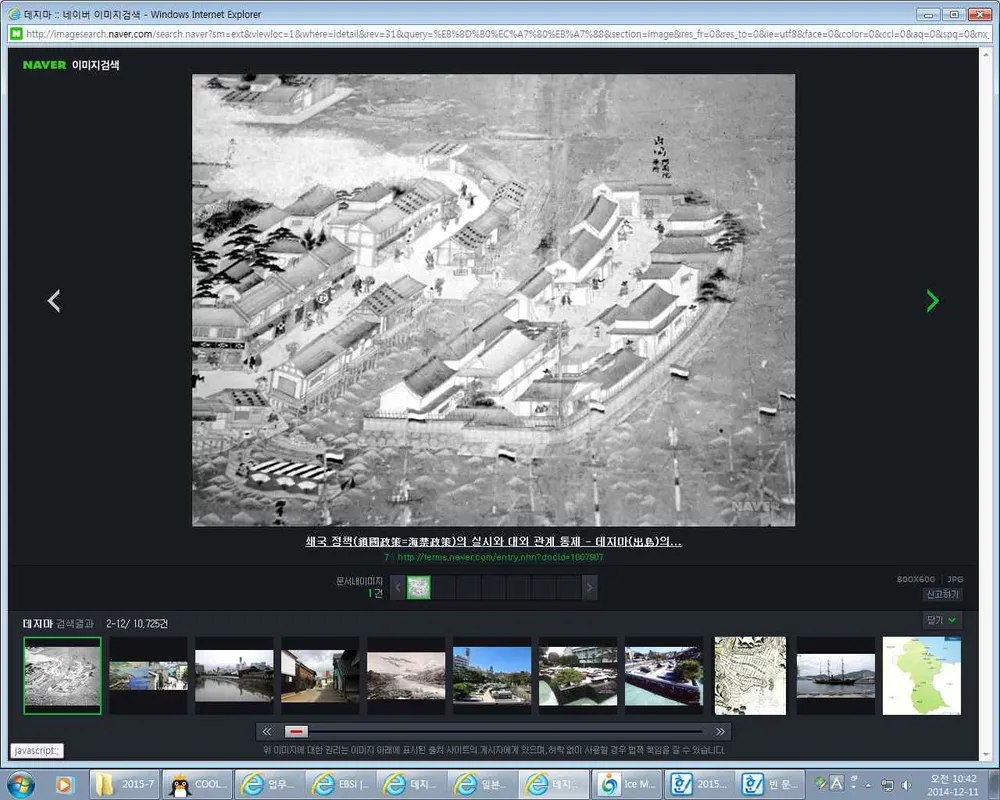Select the sepia landscape painting thumbnail
The width and height of the screenshot is (1000, 800).
406,676
